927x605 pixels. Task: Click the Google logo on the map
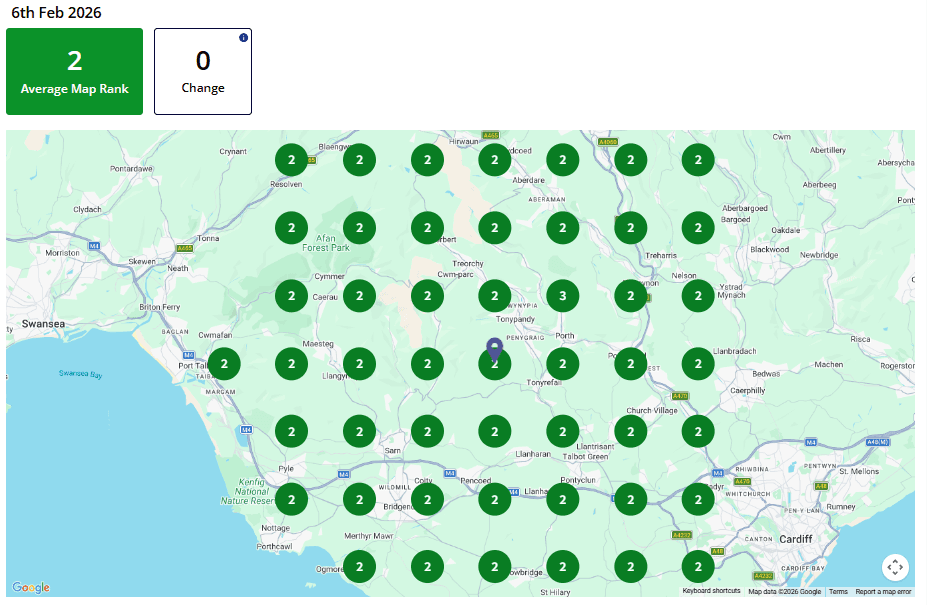pos(31,587)
